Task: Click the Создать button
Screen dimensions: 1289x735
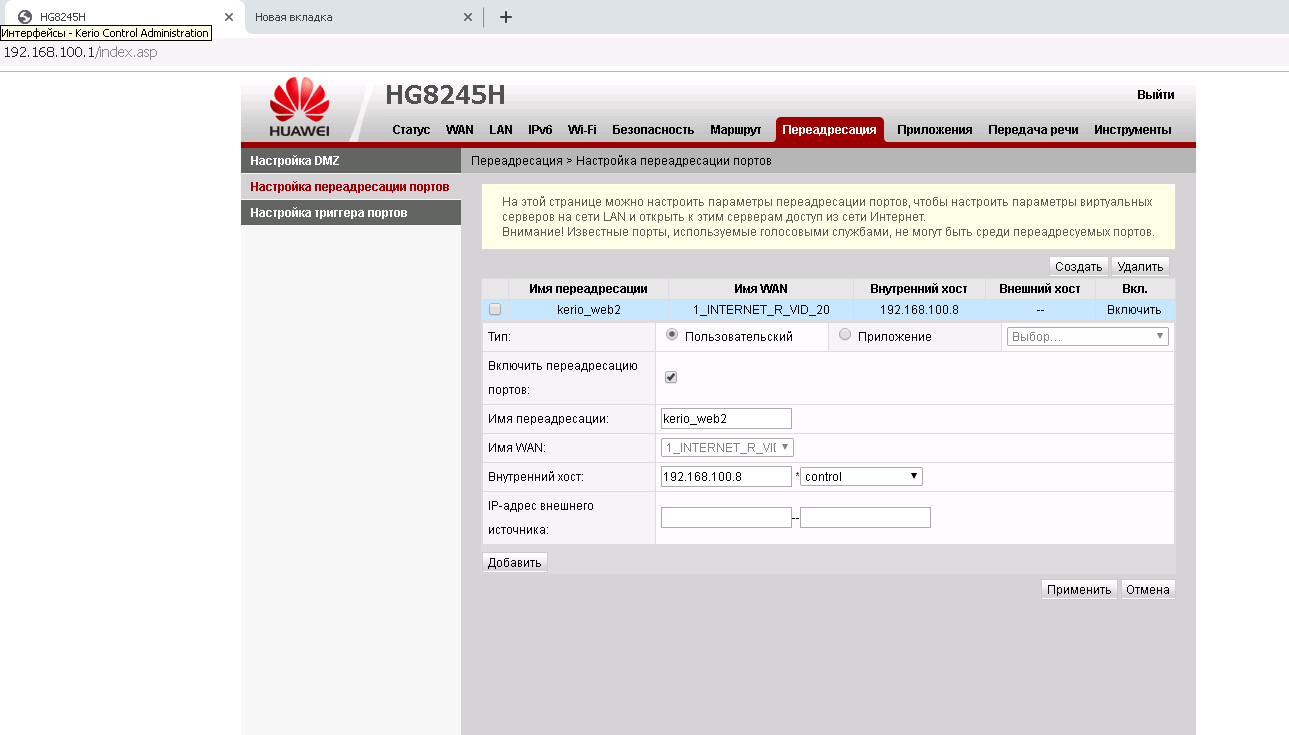Action: click(x=1078, y=267)
